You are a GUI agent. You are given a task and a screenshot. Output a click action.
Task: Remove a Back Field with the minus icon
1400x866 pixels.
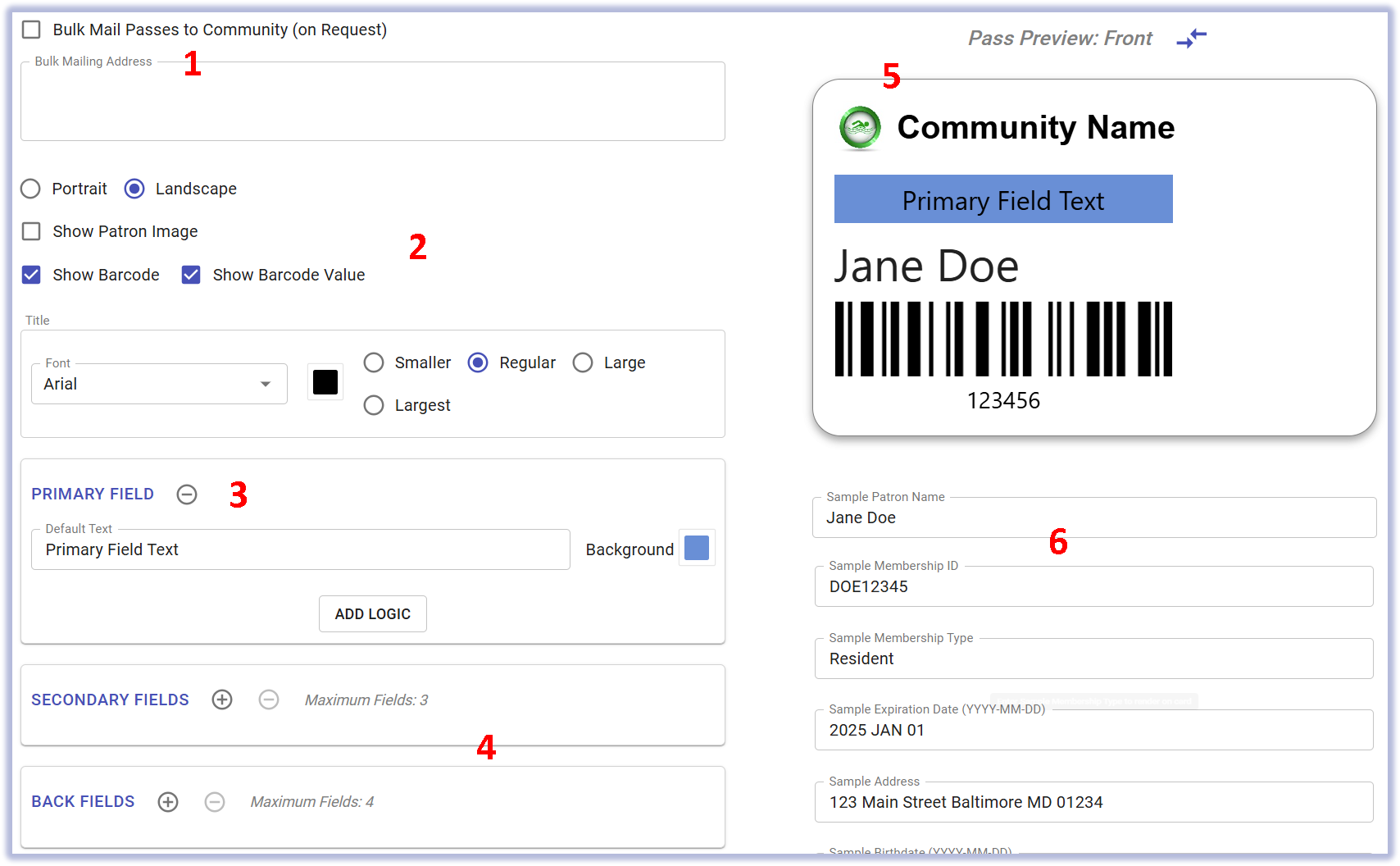215,802
